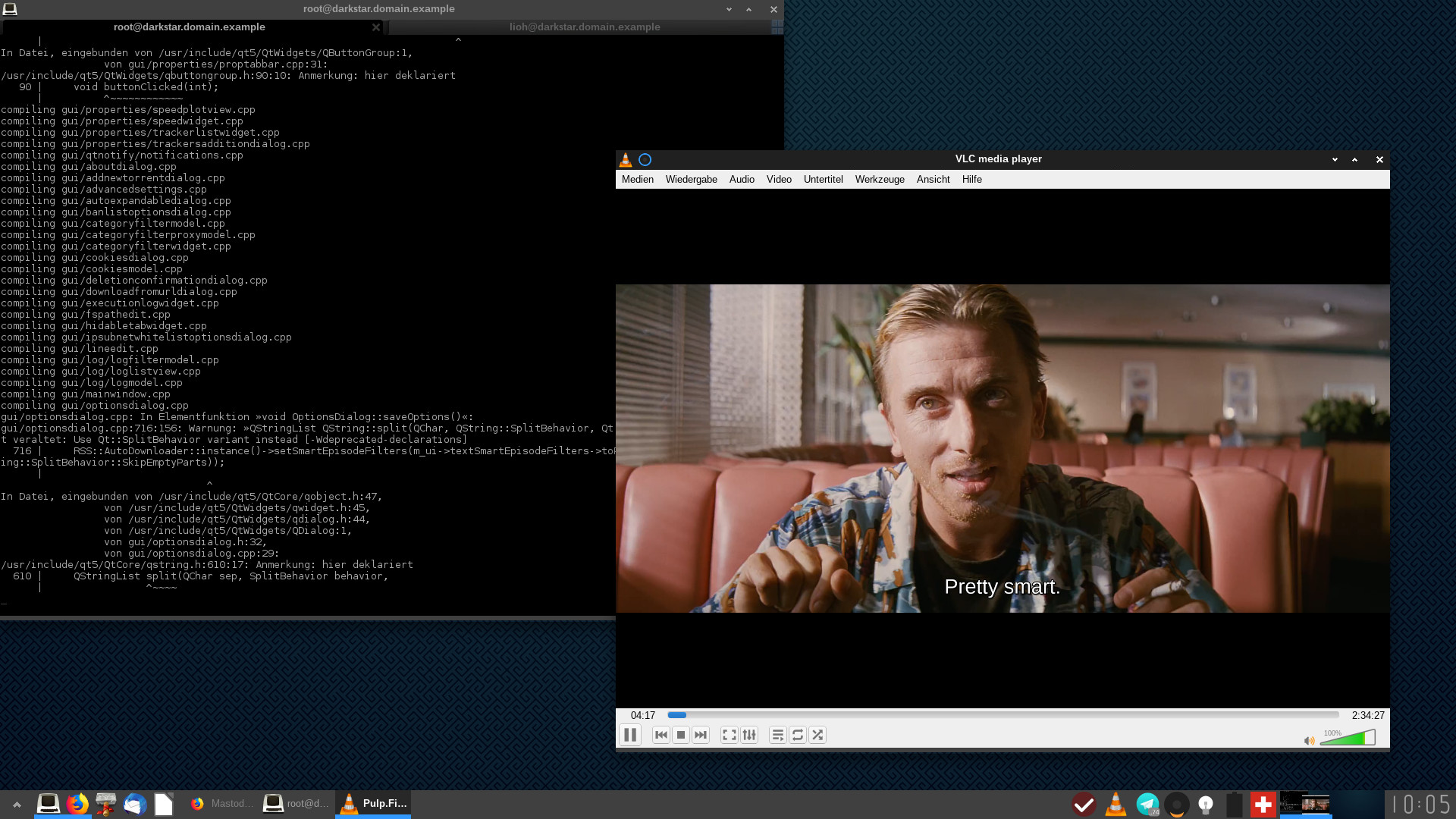Switch to root@darkstar terminal tab
The height and width of the screenshot is (819, 1456).
click(x=190, y=27)
